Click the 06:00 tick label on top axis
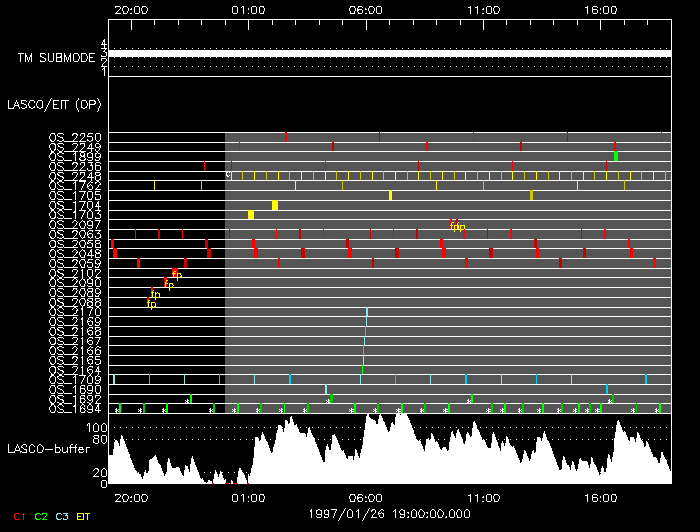The image size is (700, 532). [365, 8]
